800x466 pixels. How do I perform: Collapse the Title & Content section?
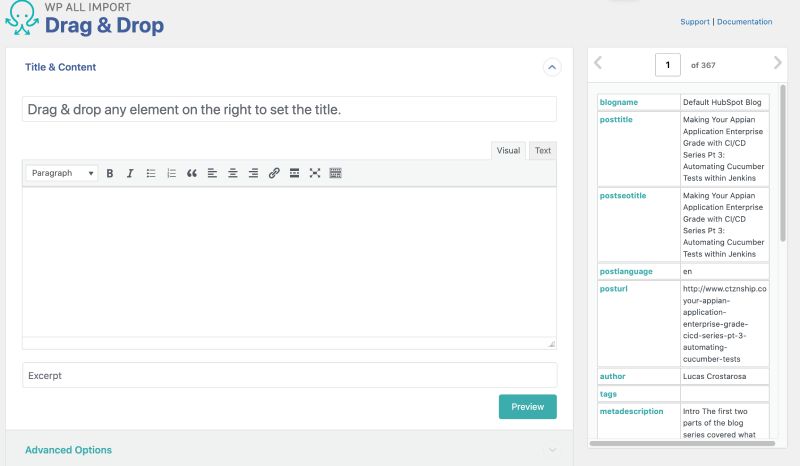[x=552, y=67]
